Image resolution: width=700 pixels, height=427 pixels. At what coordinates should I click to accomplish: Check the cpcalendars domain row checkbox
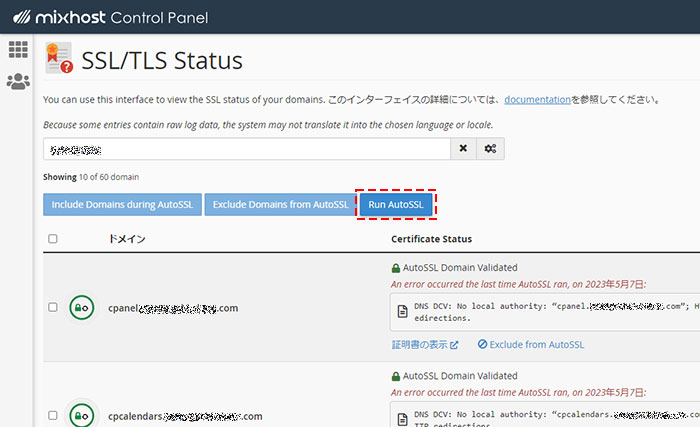pos(53,415)
